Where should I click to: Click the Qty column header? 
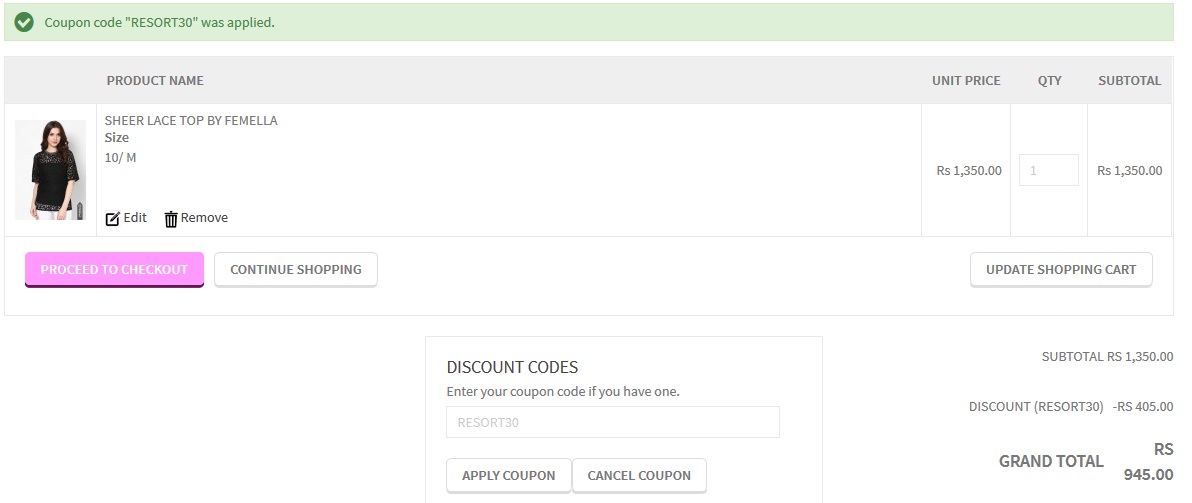[1049, 81]
